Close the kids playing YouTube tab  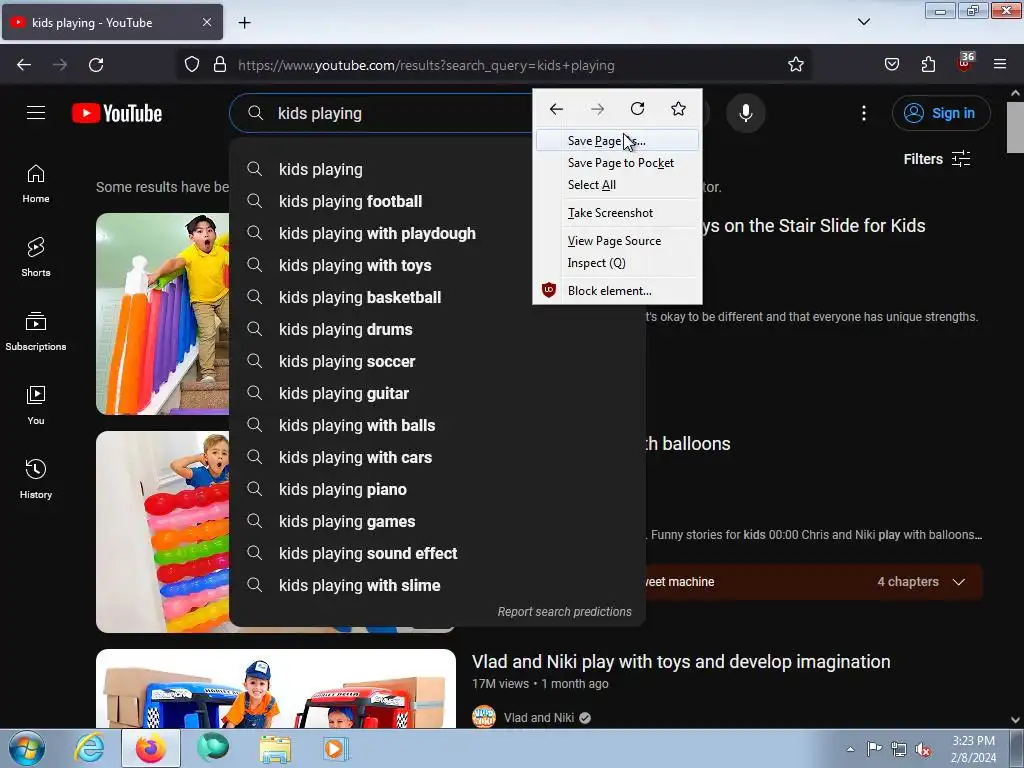click(x=206, y=22)
